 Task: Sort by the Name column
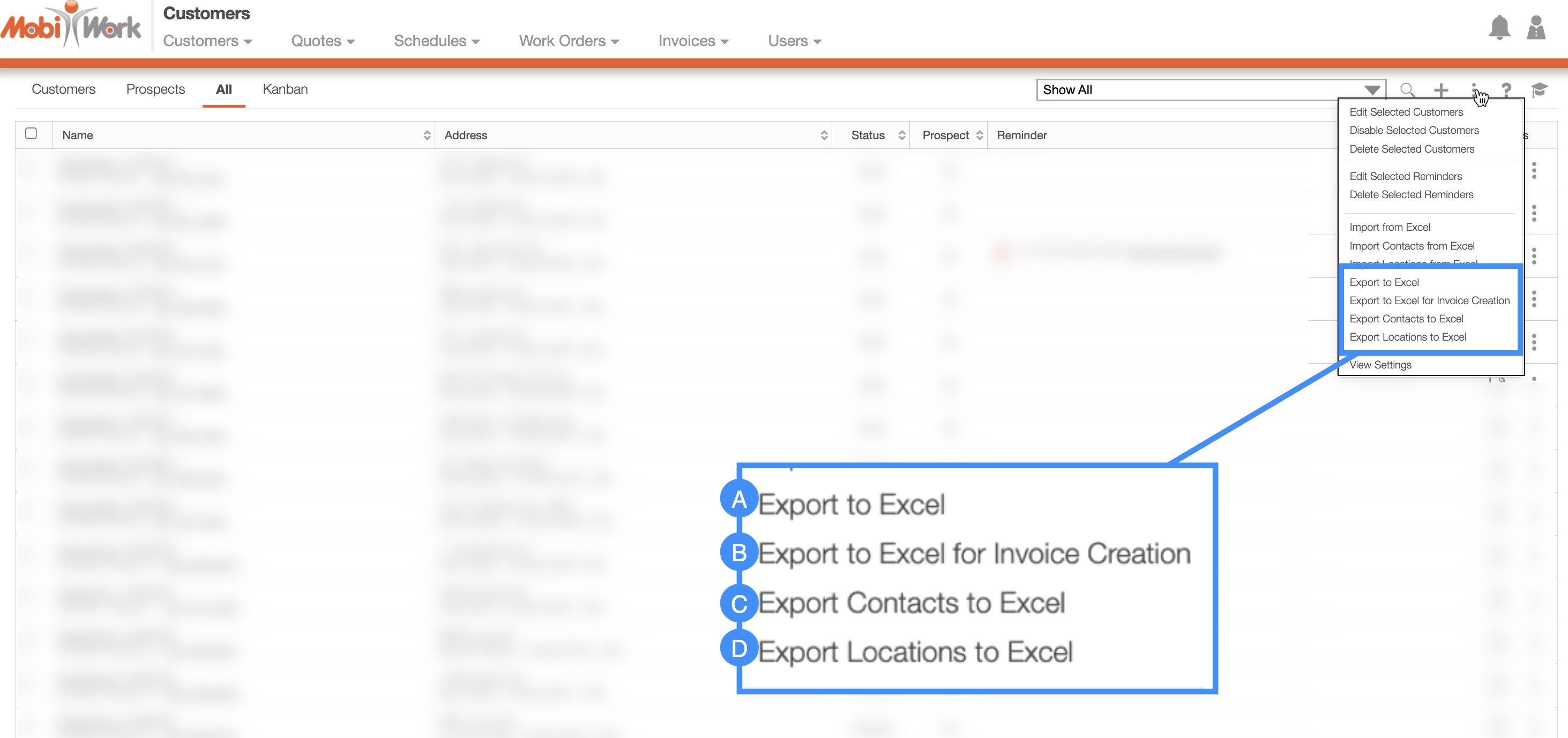tap(243, 135)
